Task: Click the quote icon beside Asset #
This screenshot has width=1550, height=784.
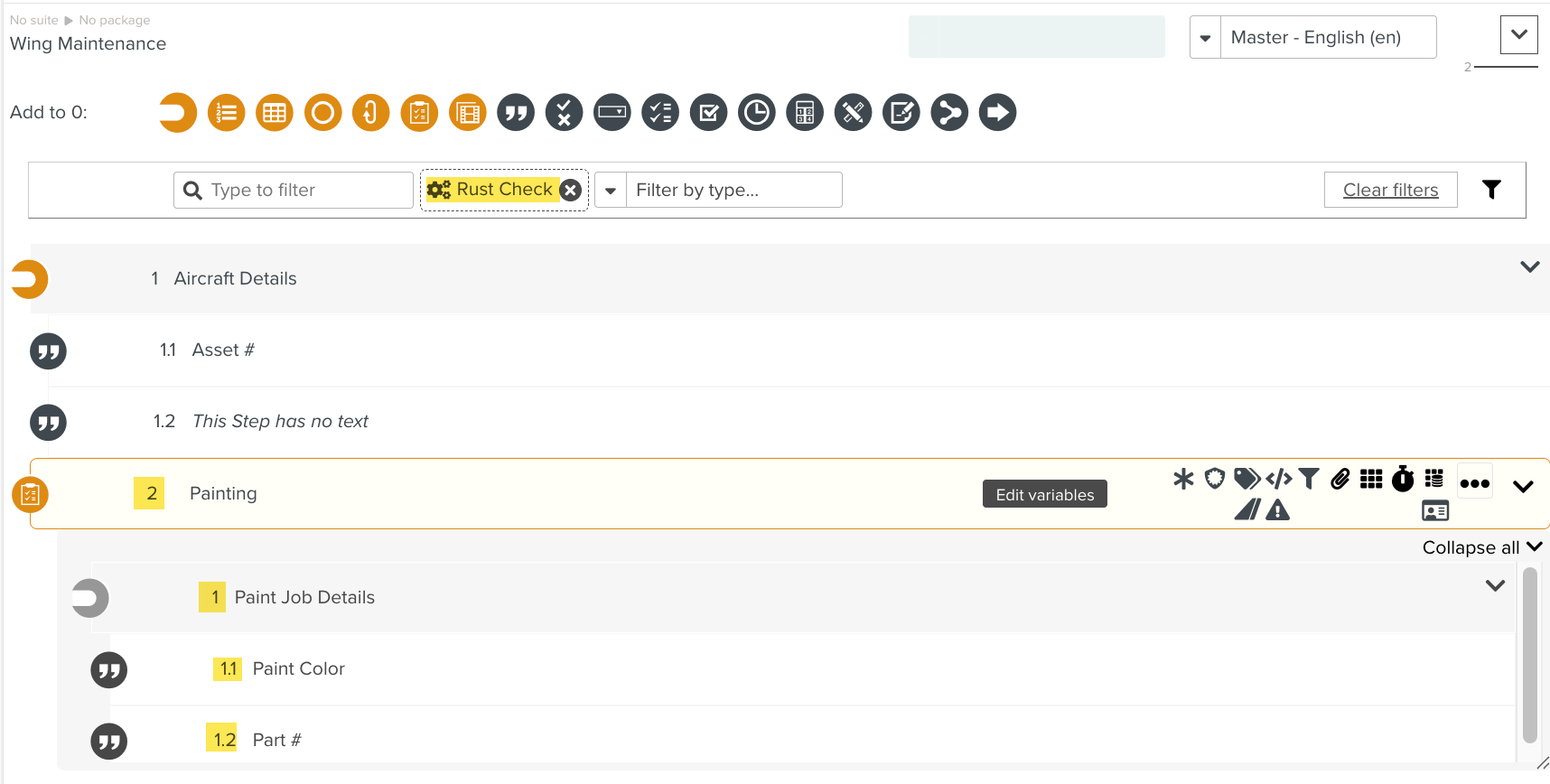Action: (x=48, y=350)
